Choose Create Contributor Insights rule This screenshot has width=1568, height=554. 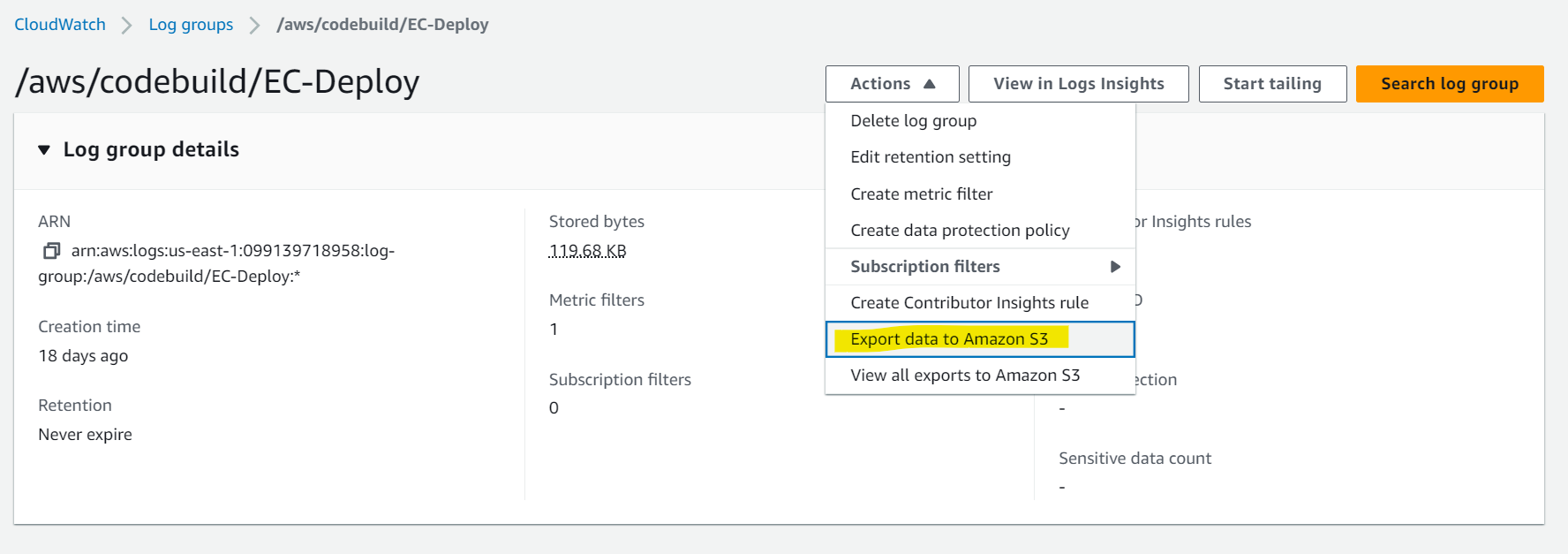(980, 303)
